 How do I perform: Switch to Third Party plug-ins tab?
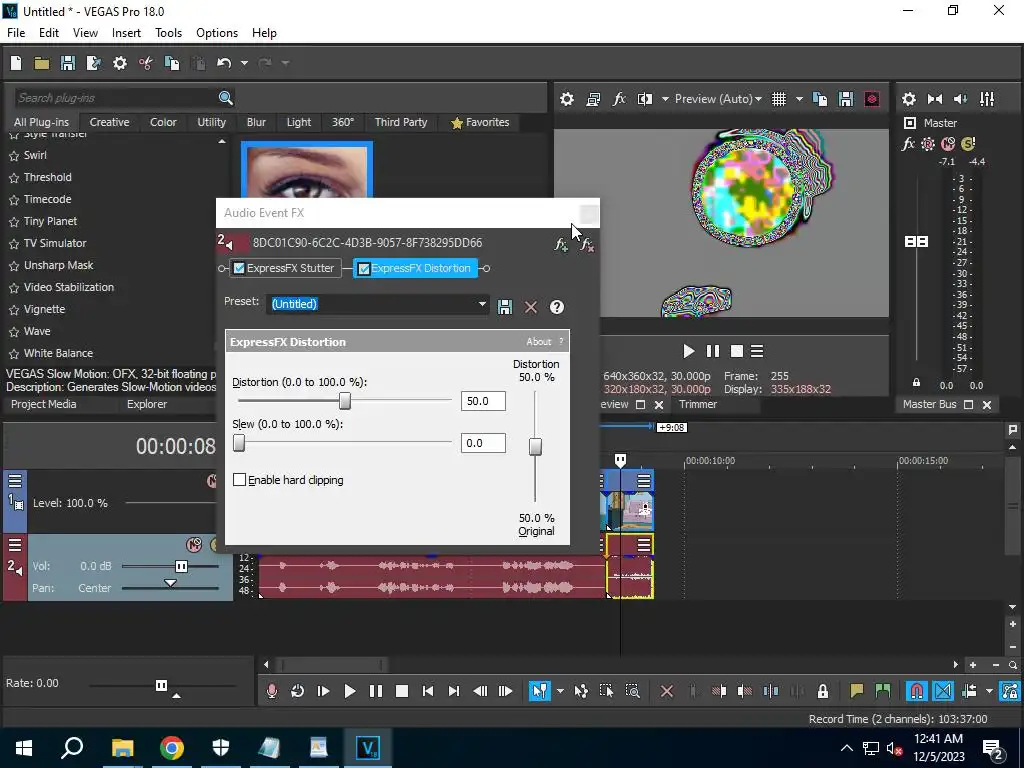[400, 122]
